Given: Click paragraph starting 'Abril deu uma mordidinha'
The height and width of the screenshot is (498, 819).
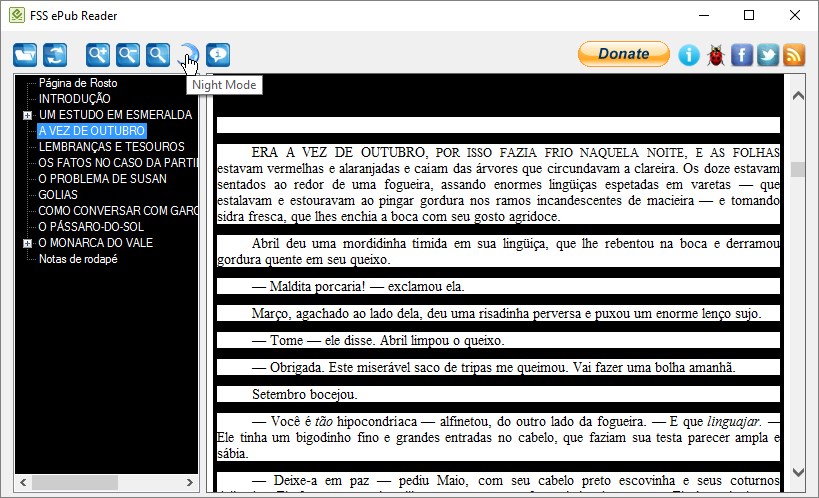Looking at the screenshot, I should point(498,251).
